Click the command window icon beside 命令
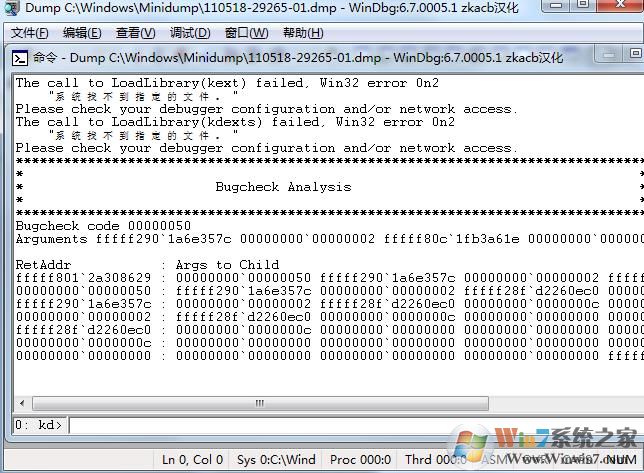Screen dimensions: 644x473 tap(20, 58)
